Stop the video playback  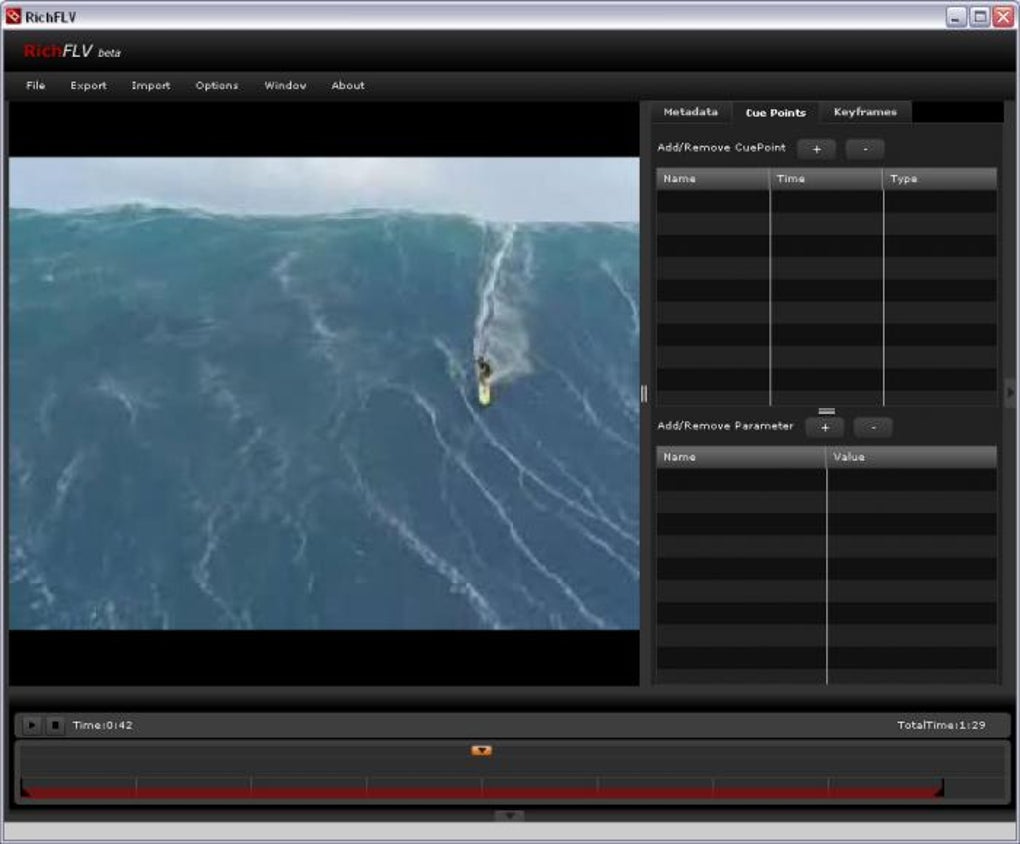point(55,725)
